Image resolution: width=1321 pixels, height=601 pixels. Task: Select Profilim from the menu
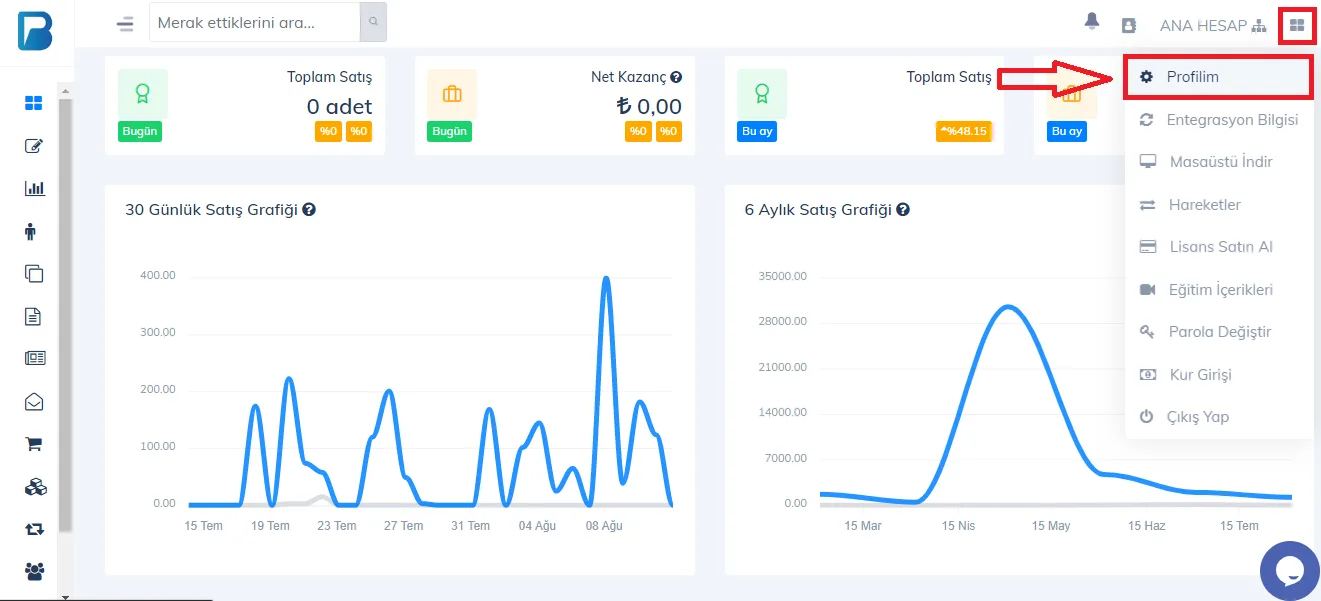tap(1219, 77)
